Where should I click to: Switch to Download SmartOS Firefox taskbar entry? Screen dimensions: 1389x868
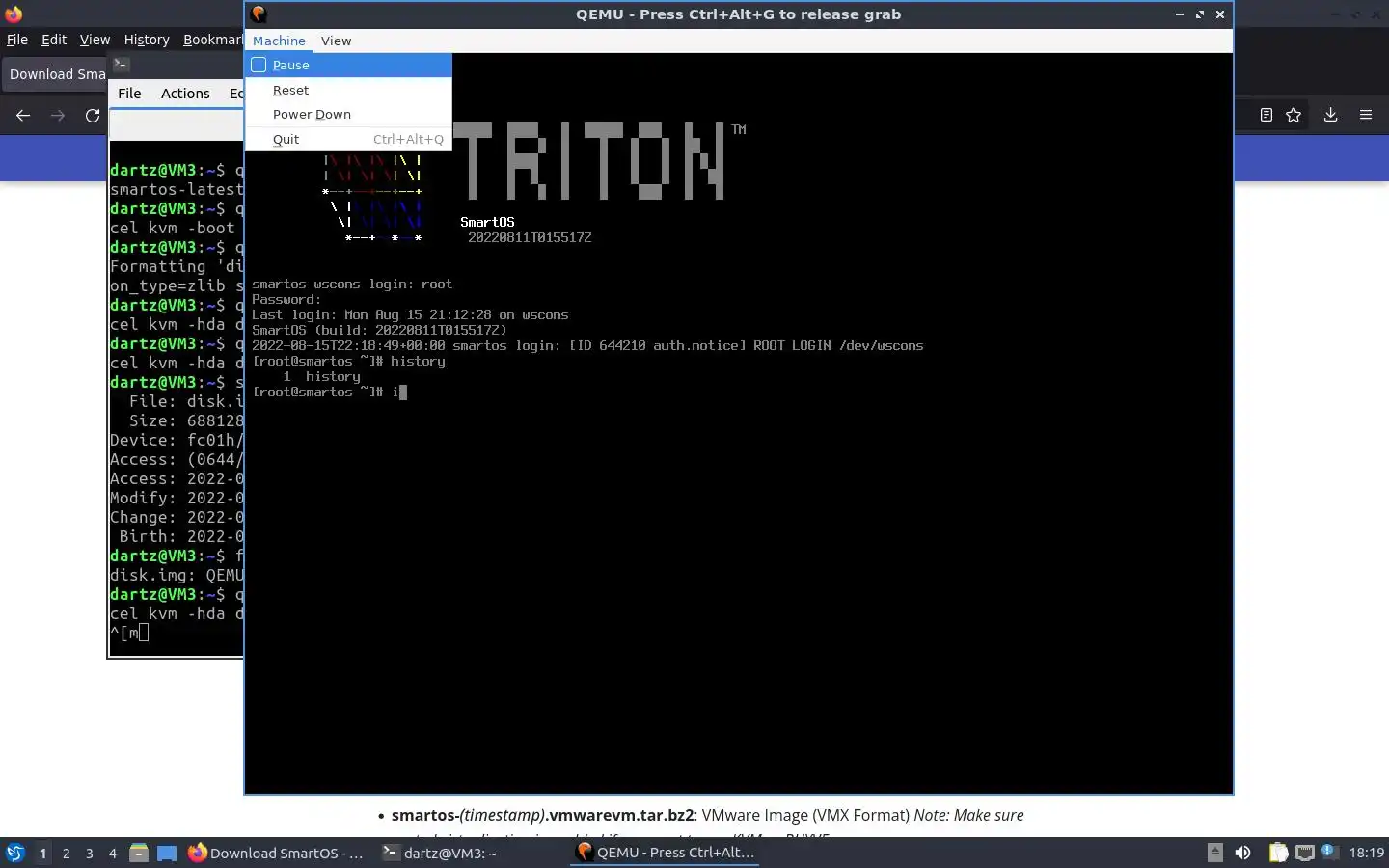tap(277, 853)
